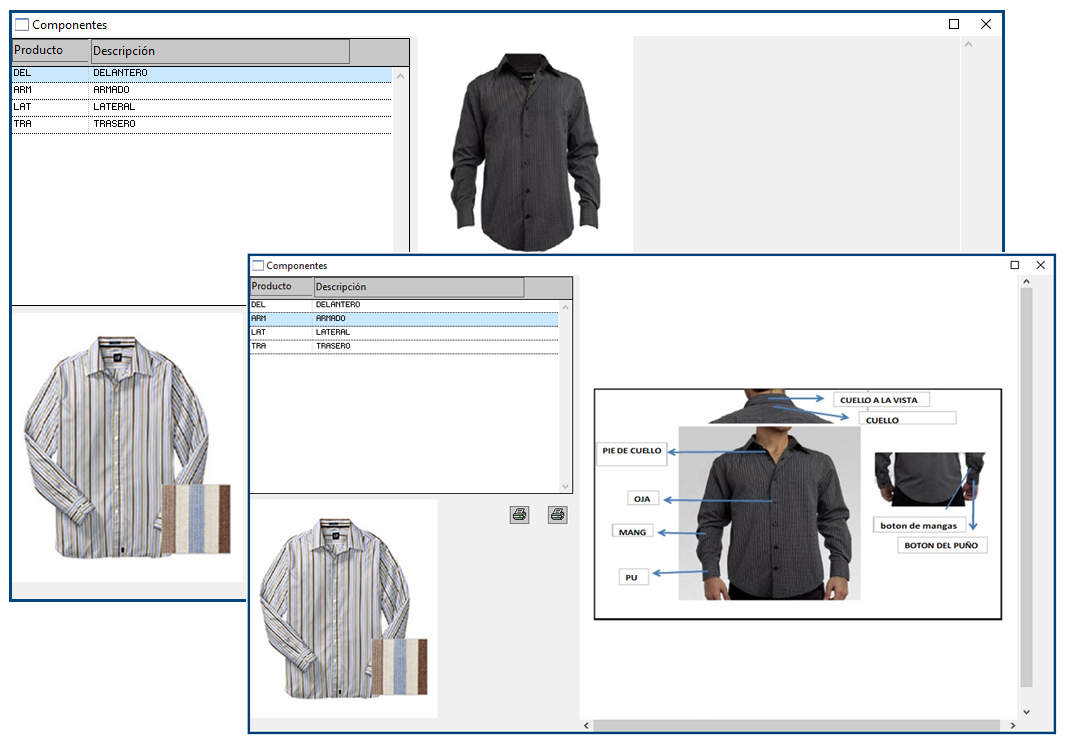Click fabric swatch on back window shirt
The width and height of the screenshot is (1066, 741).
tap(196, 519)
